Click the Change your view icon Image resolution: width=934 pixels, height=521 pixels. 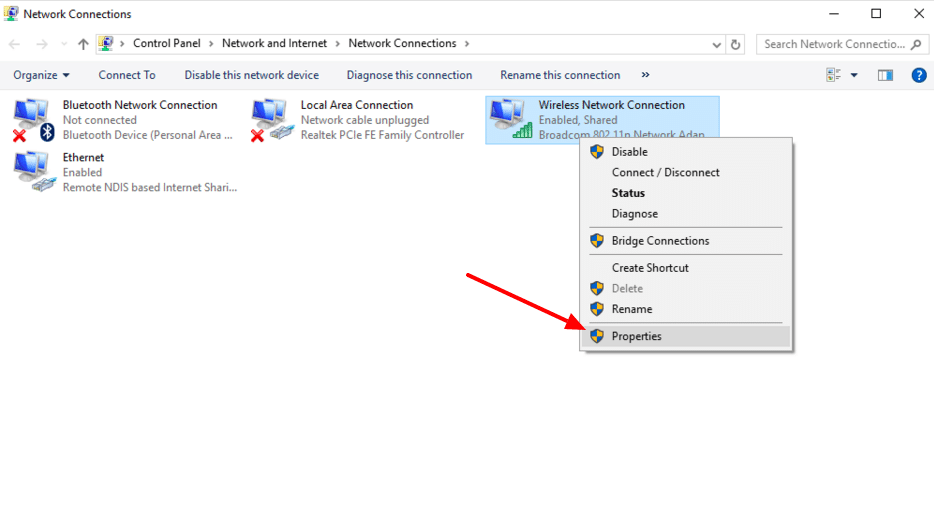833,75
